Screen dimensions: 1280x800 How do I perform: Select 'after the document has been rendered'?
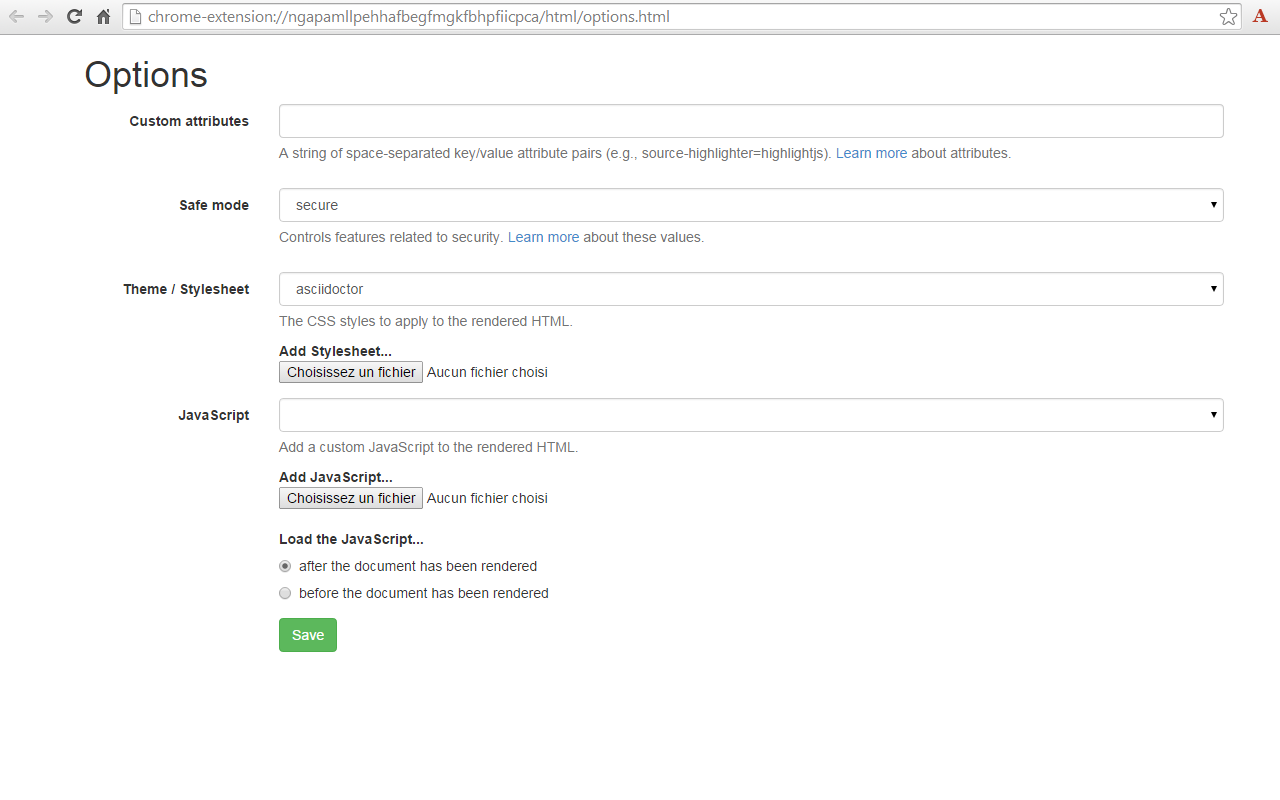pos(285,566)
